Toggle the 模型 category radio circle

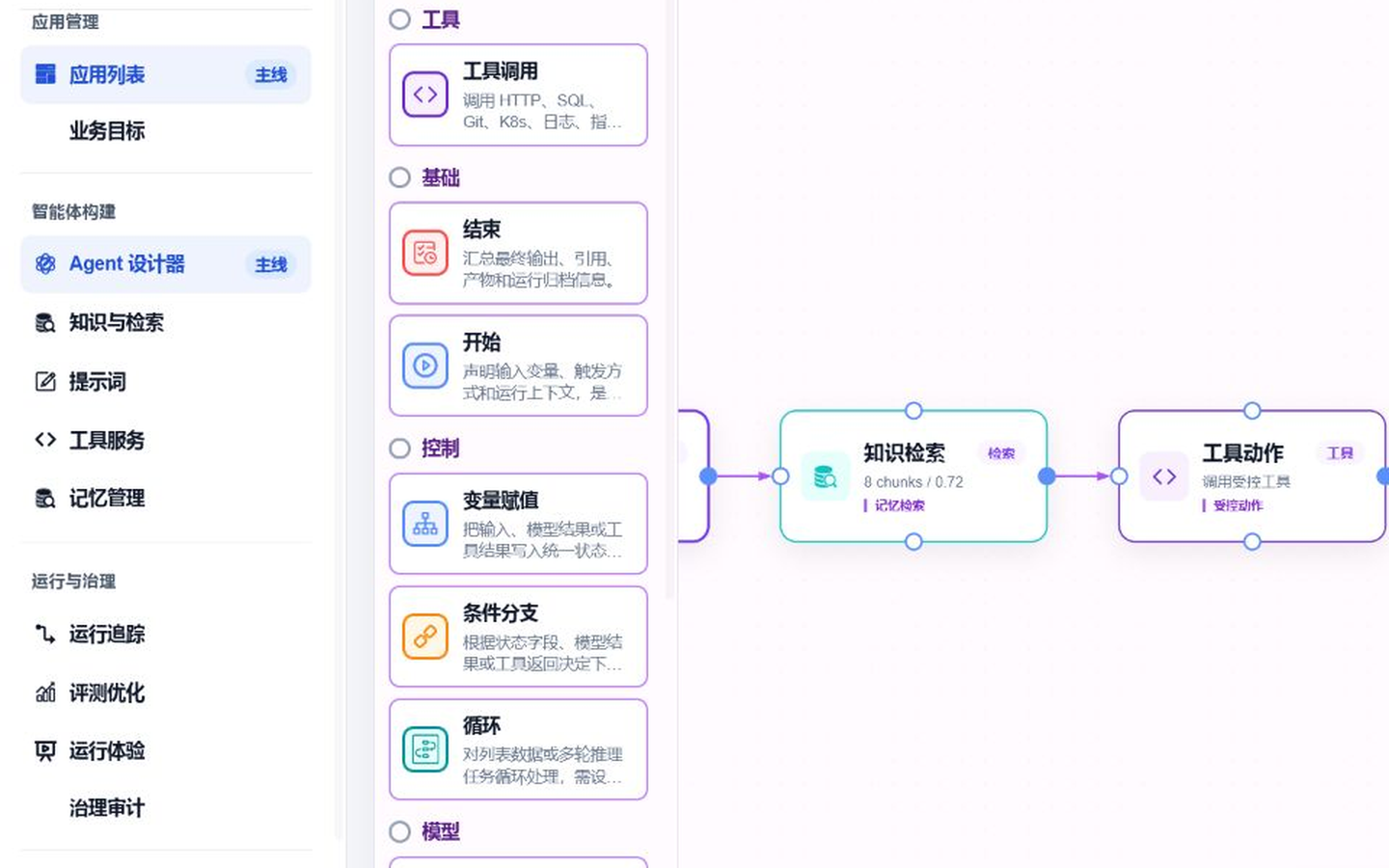click(399, 831)
